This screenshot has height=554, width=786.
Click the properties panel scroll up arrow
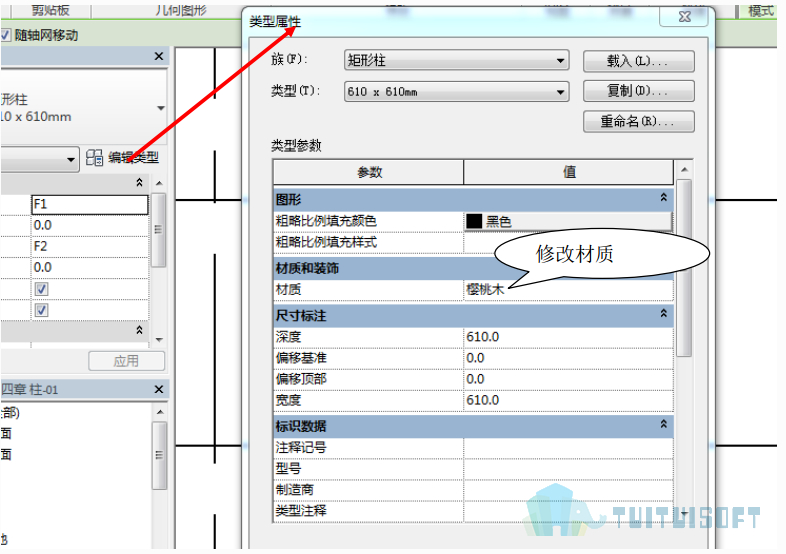[159, 183]
